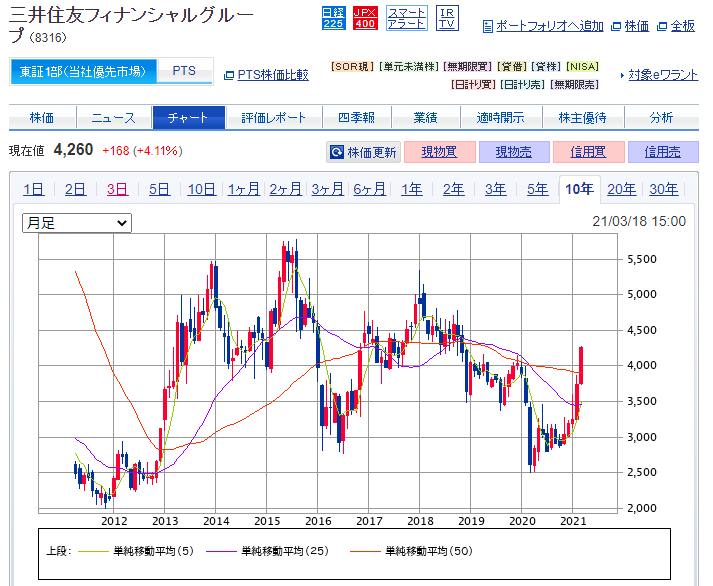This screenshot has width=713, height=586.
Task: Select the 2ヶ月 chart period
Action: pyautogui.click(x=286, y=189)
